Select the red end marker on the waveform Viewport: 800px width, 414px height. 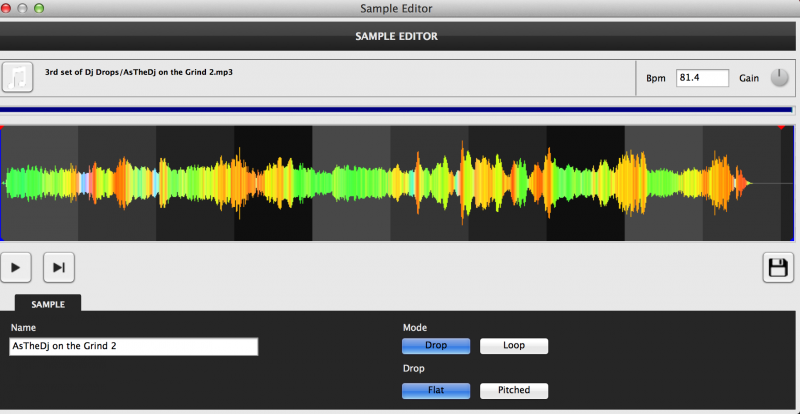(x=781, y=127)
